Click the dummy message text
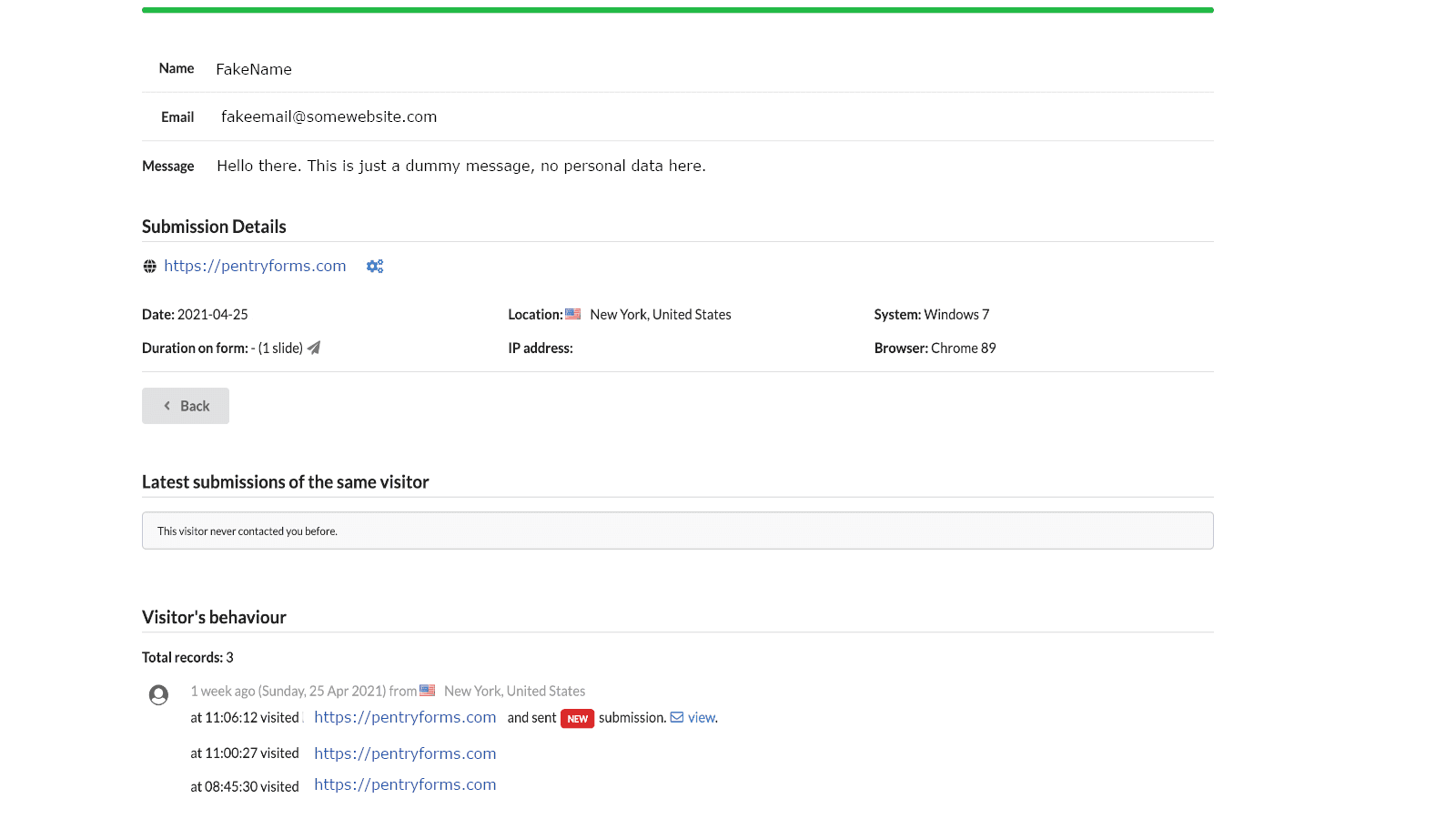Viewport: 1456px width, 819px height. tap(460, 166)
